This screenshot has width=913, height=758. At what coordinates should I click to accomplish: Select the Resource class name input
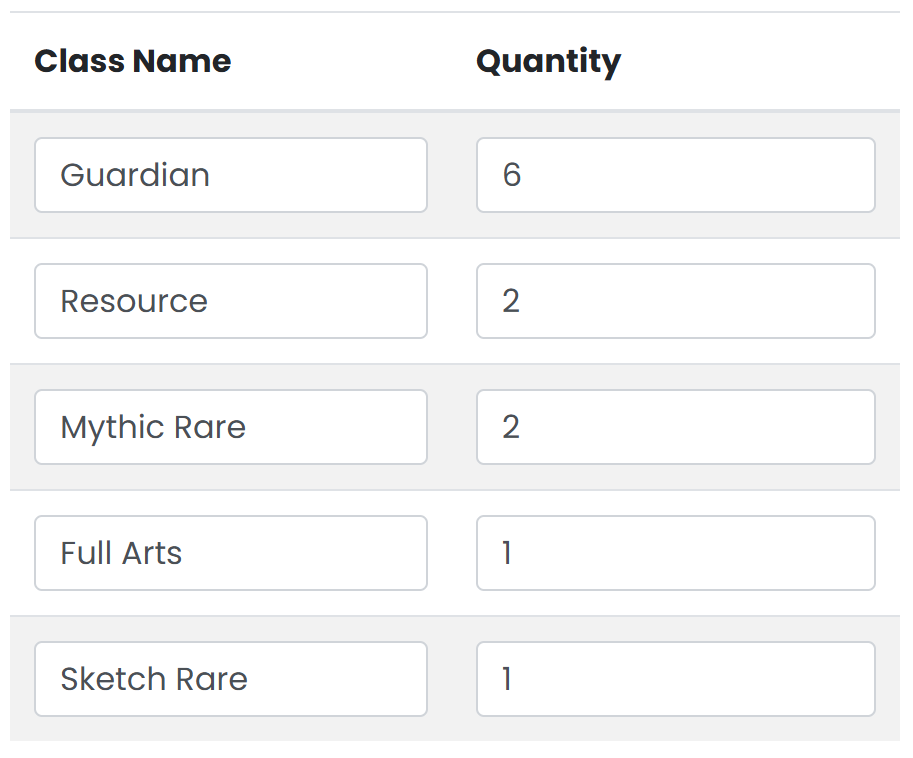(230, 301)
